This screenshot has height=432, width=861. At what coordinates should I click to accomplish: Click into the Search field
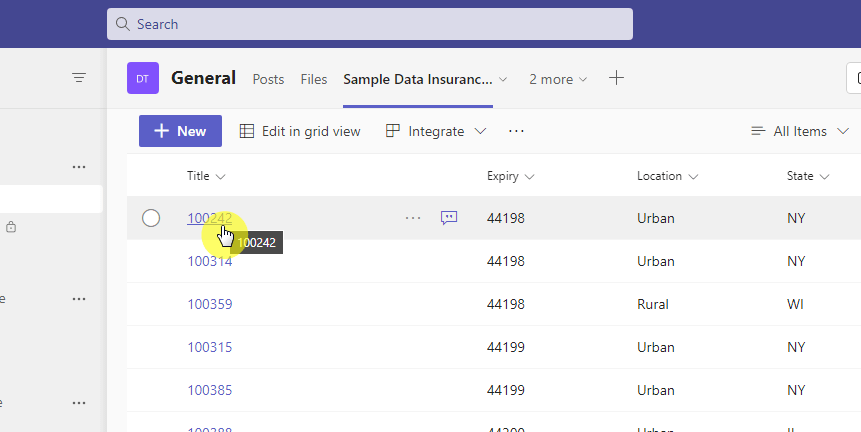click(x=370, y=24)
